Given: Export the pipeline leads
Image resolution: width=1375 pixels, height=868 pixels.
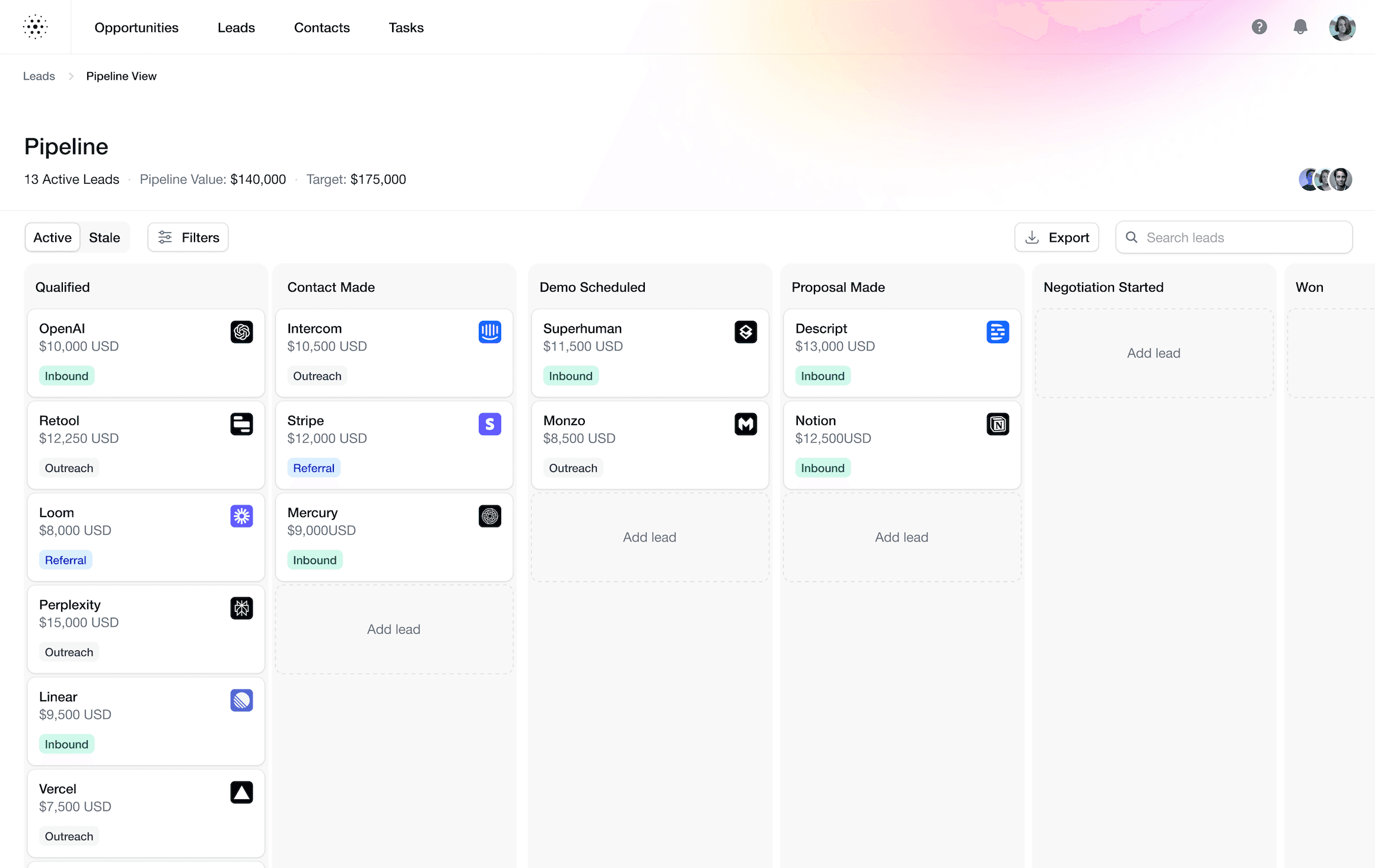Looking at the screenshot, I should pyautogui.click(x=1056, y=237).
